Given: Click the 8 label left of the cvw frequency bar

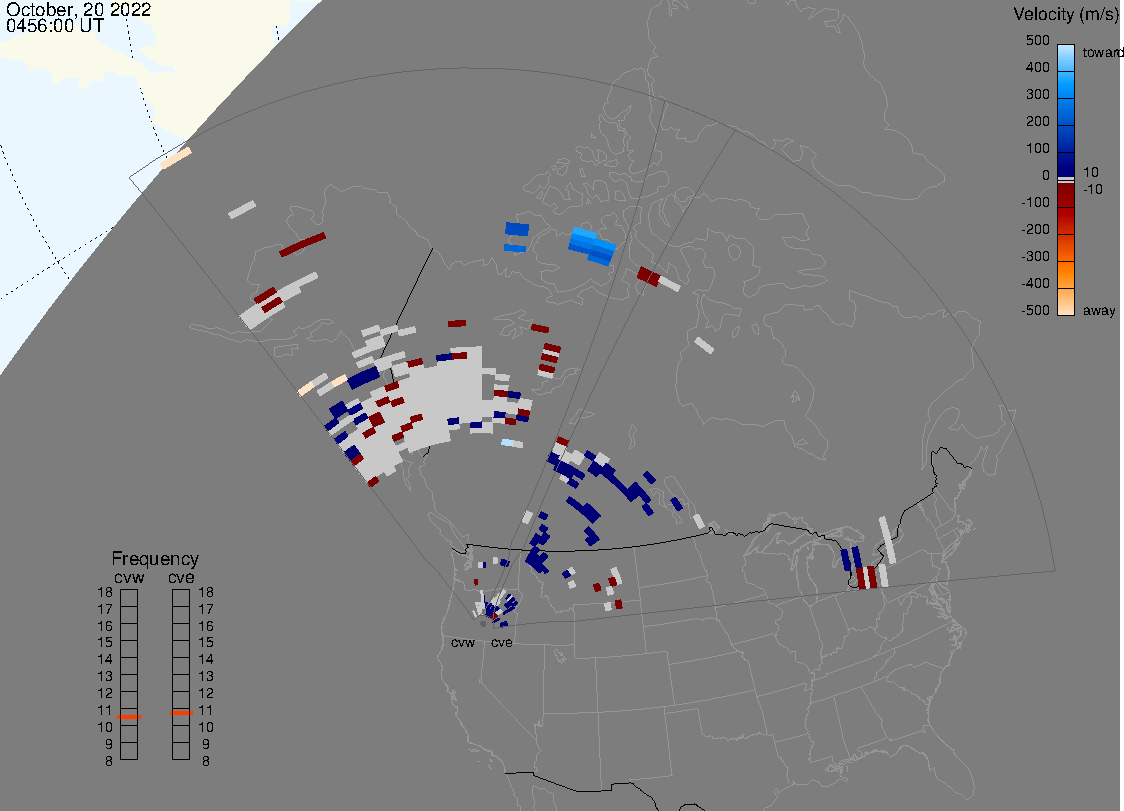Looking at the screenshot, I should tap(109, 761).
